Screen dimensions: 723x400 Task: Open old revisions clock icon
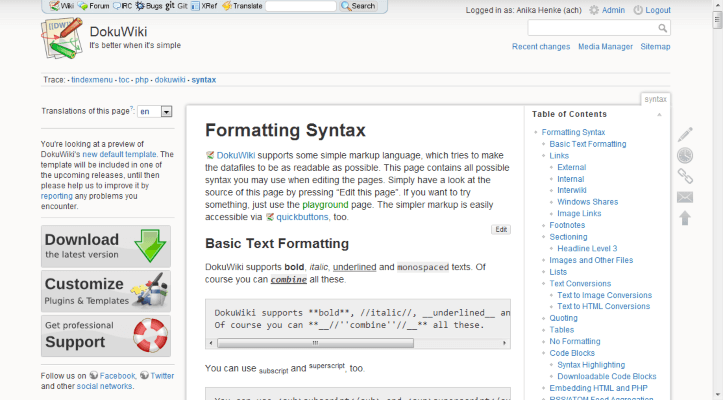tap(685, 155)
